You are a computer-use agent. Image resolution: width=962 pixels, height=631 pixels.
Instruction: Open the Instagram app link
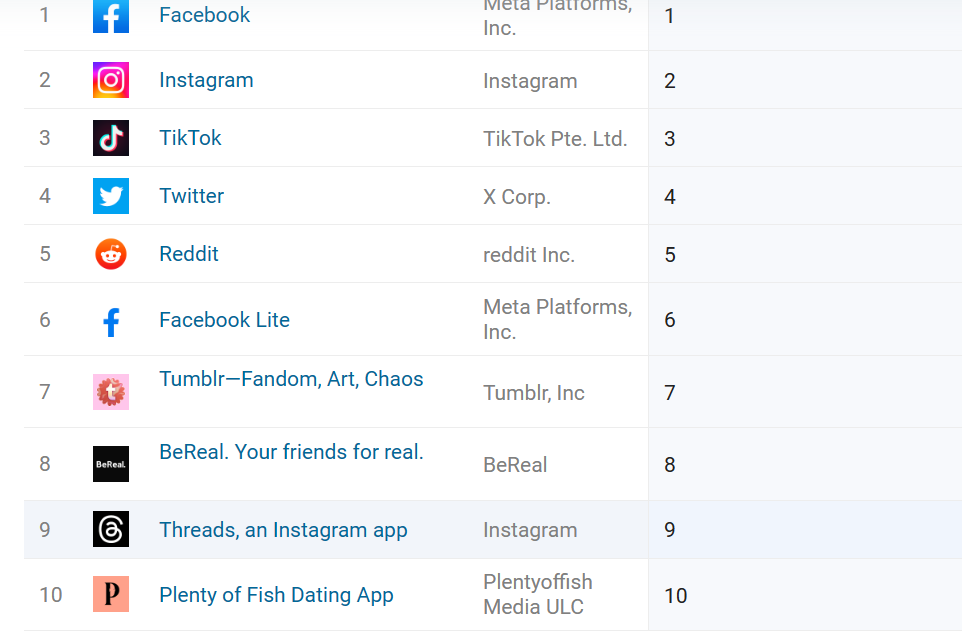click(206, 80)
